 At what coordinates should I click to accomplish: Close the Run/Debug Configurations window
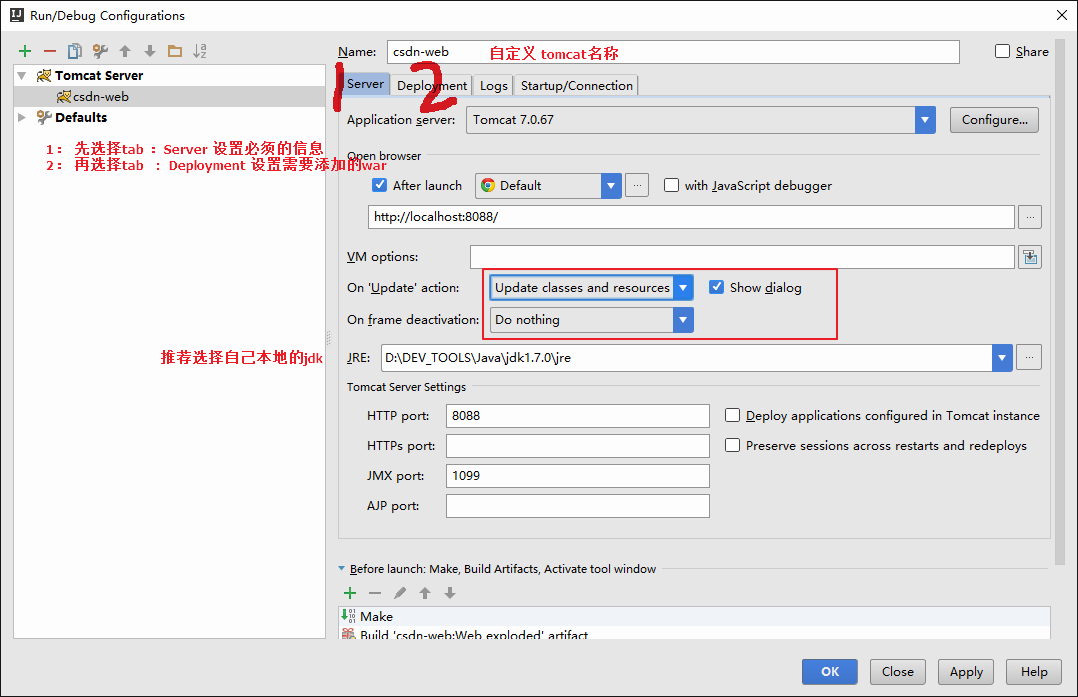(1062, 15)
